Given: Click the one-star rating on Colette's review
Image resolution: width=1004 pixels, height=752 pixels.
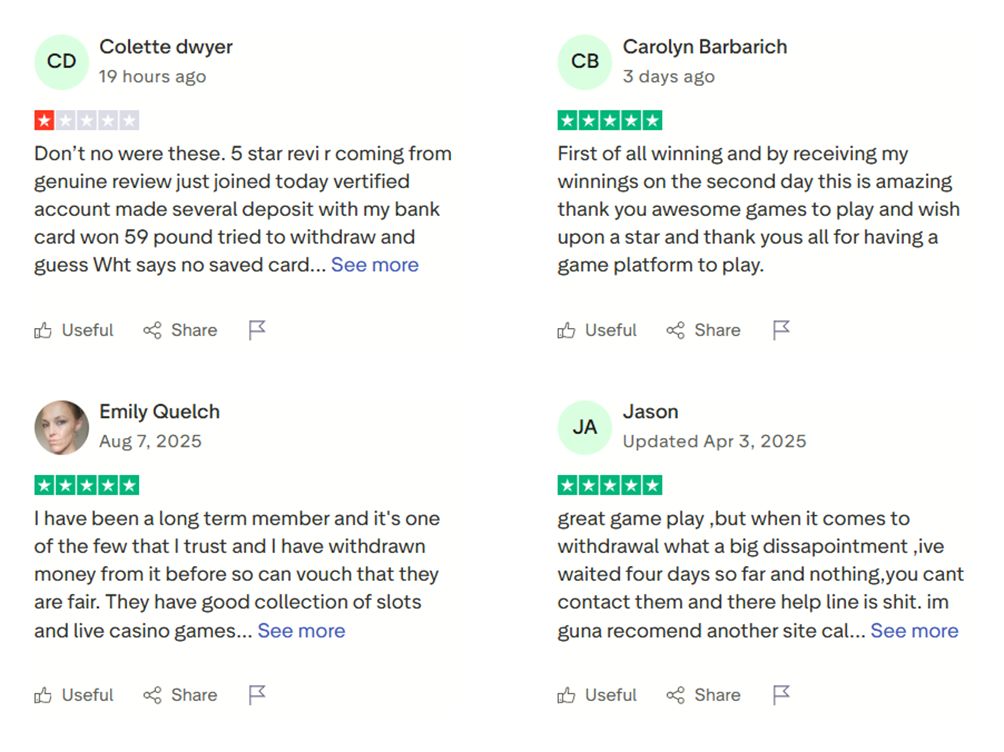Looking at the screenshot, I should coord(86,119).
